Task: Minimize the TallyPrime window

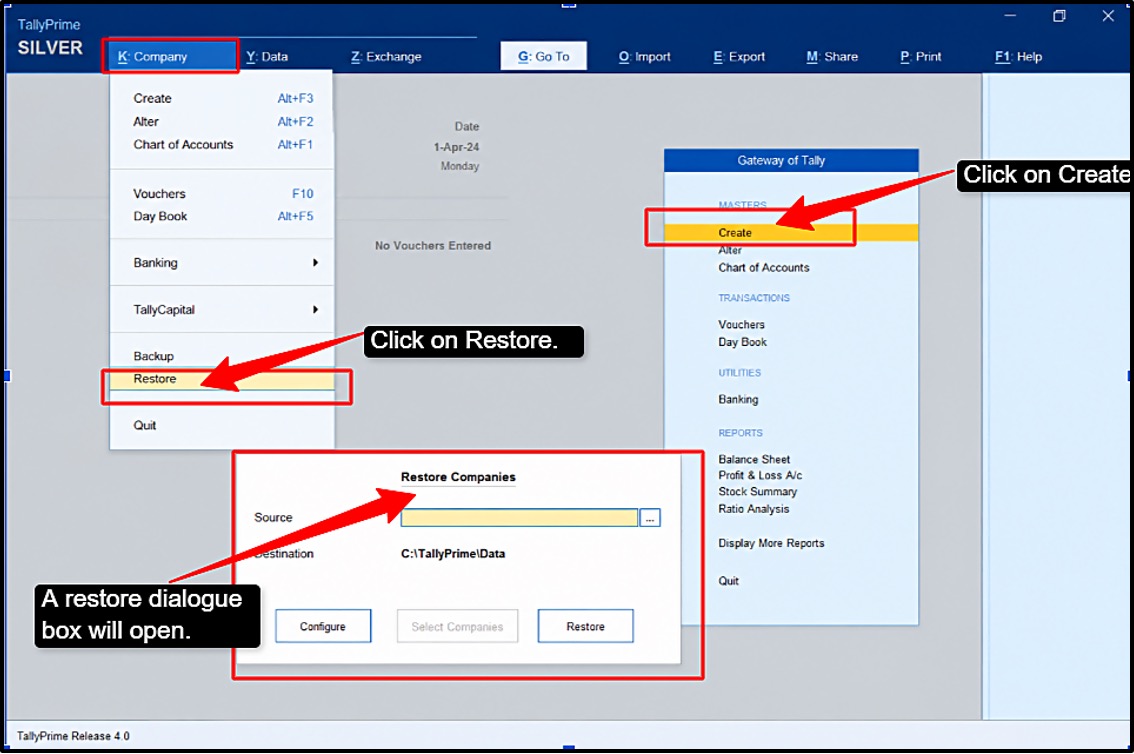Action: [x=1010, y=15]
